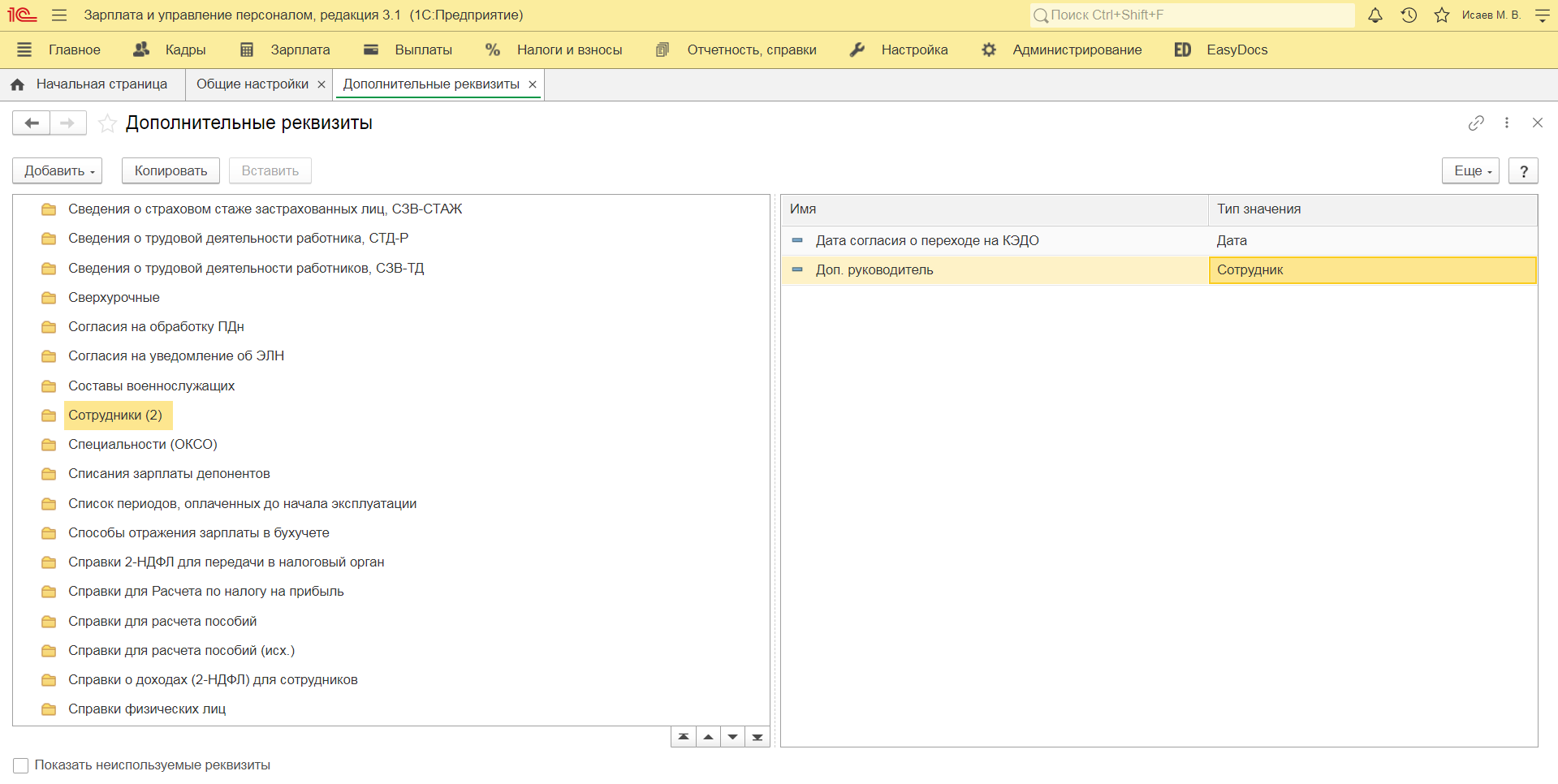Image resolution: width=1558 pixels, height=784 pixels.
Task: Add current page to favorites star
Action: click(x=107, y=123)
